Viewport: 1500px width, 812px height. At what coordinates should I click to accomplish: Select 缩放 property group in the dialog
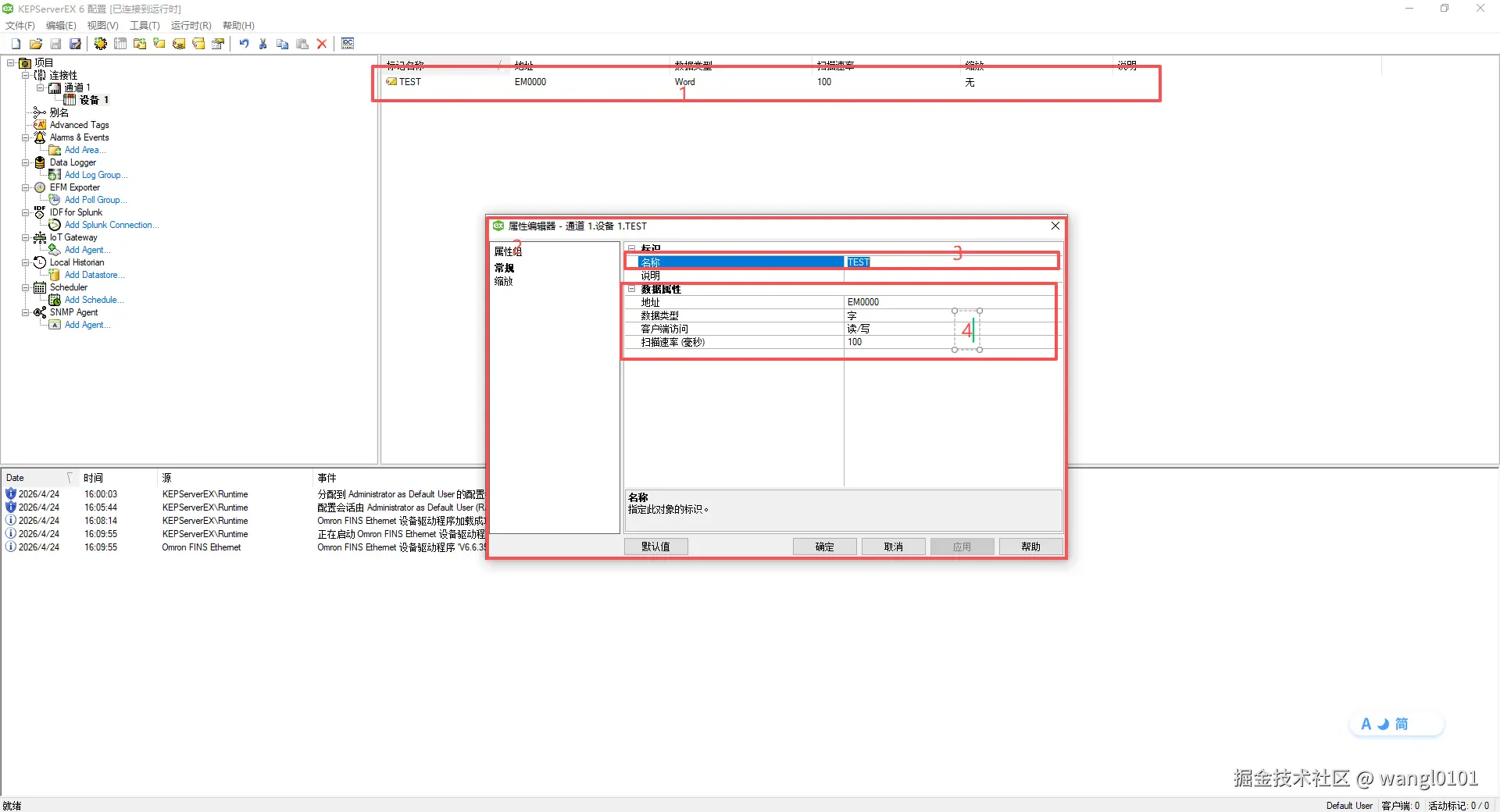click(504, 281)
